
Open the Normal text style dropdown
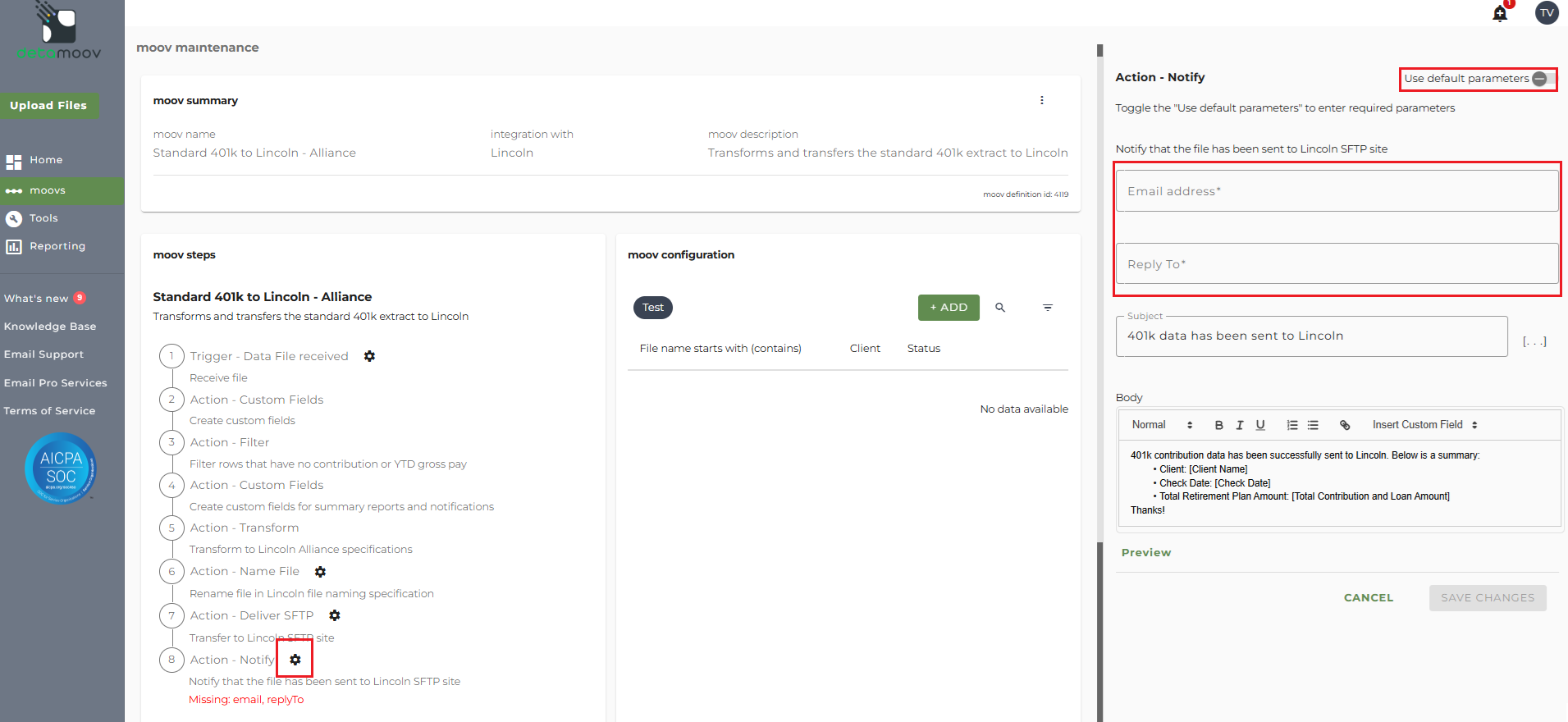1162,425
